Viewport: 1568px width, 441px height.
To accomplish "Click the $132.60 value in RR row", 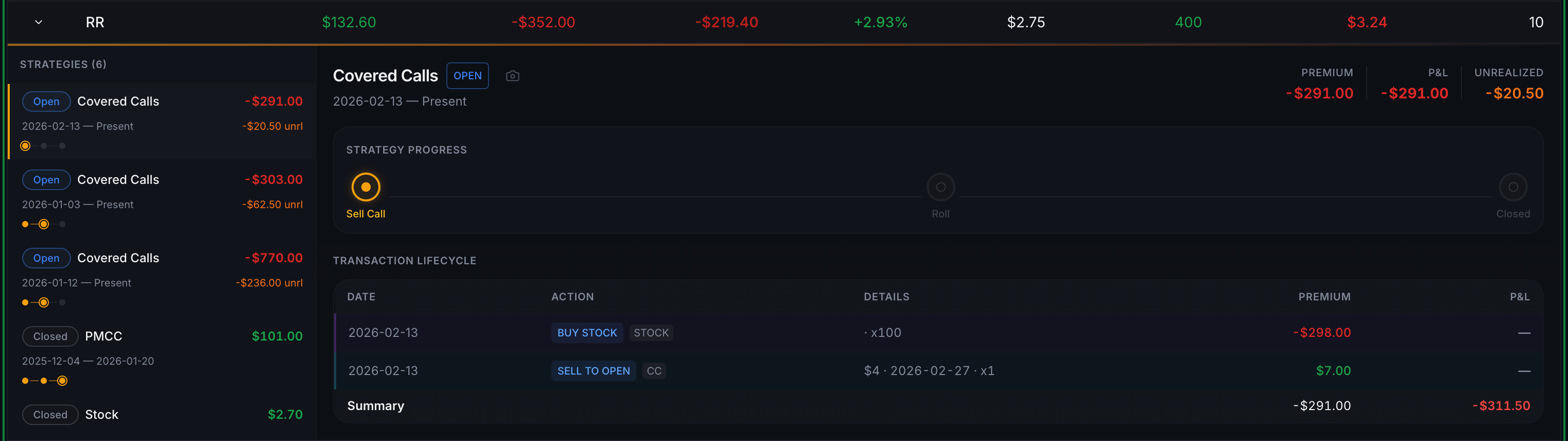I will tap(349, 23).
